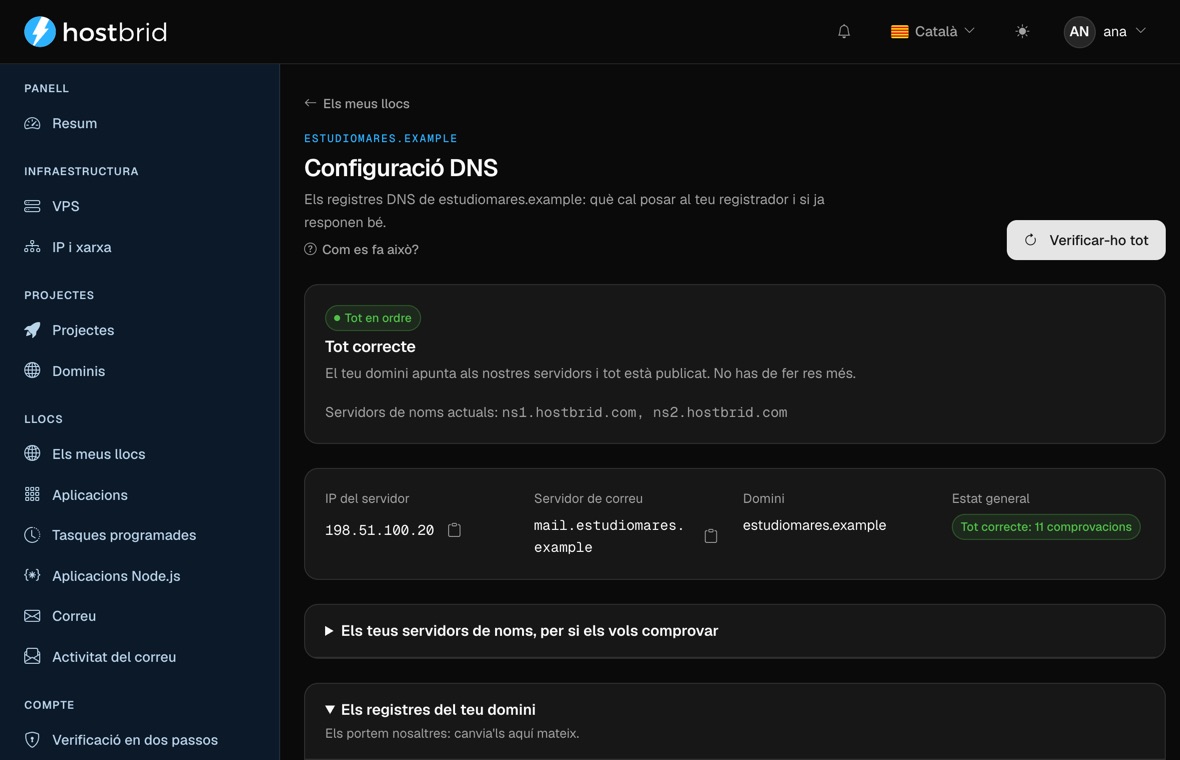Click ns2.hostbrid.com name server text
The width and height of the screenshot is (1180, 760).
point(720,412)
